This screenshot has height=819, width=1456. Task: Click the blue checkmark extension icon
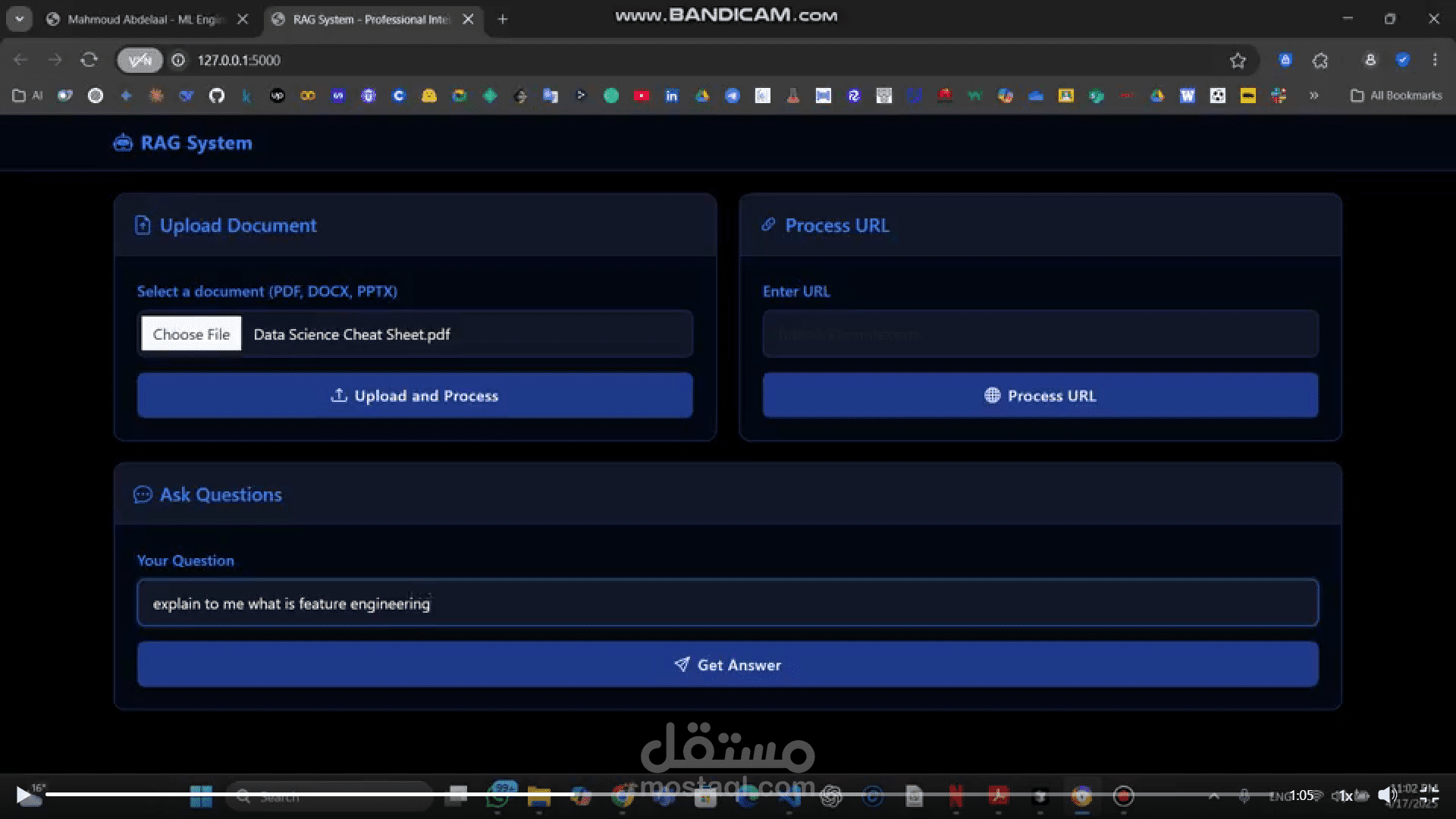pos(1403,60)
